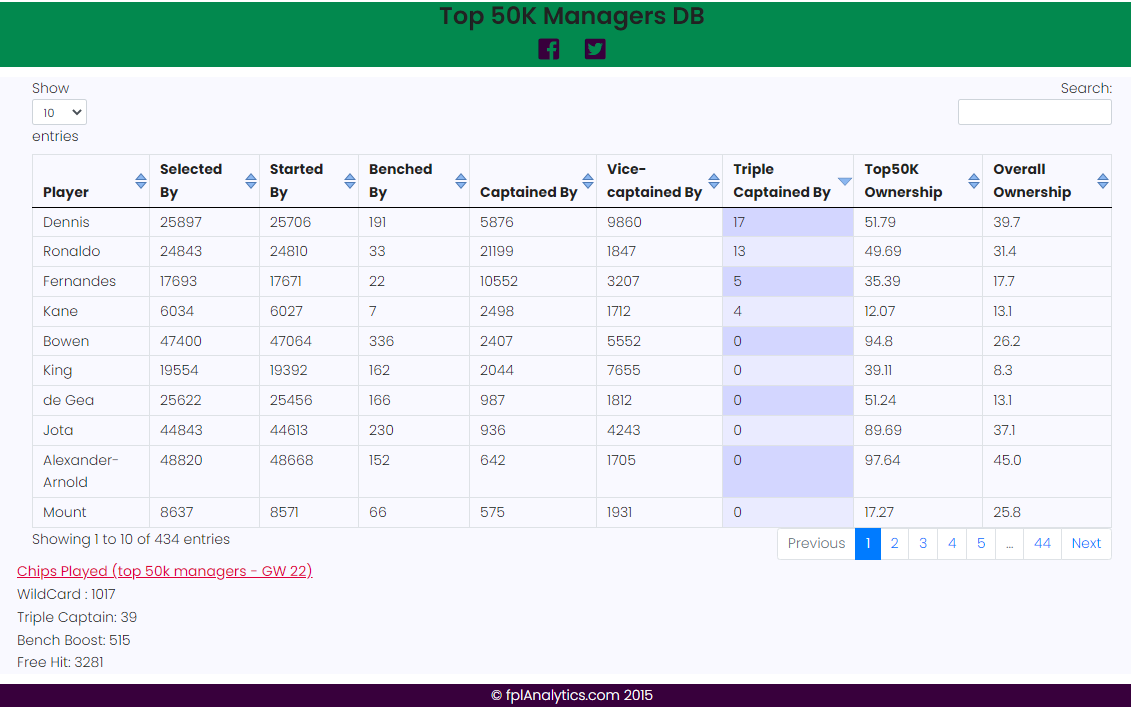The height and width of the screenshot is (713, 1131).
Task: Click Mount's overall ownership 25.8
Action: [1007, 512]
